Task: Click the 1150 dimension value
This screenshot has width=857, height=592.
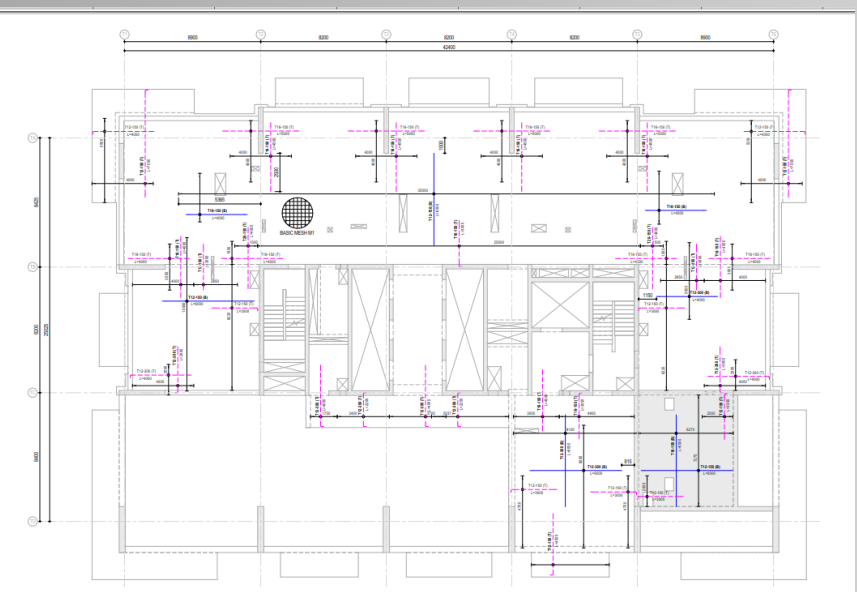Action: [x=648, y=295]
